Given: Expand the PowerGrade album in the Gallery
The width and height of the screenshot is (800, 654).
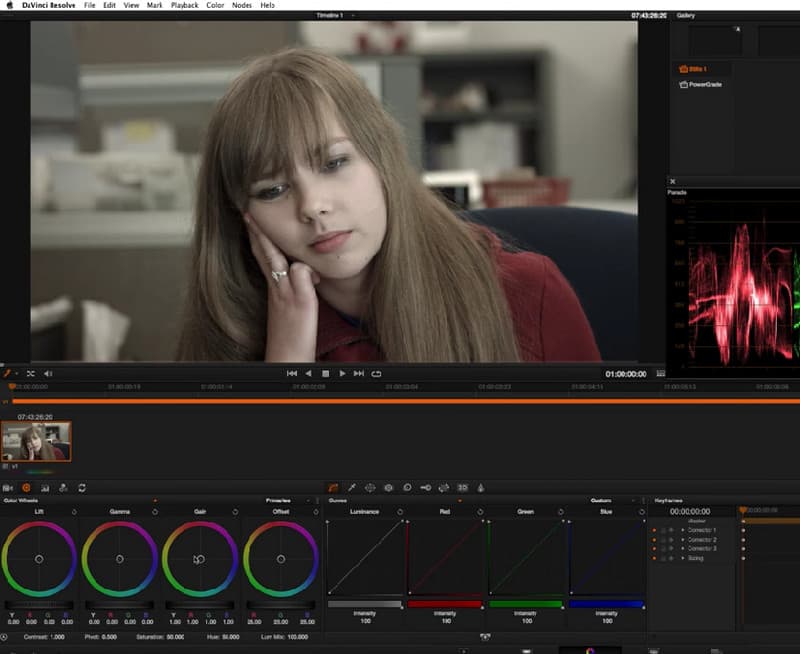Looking at the screenshot, I should 704,85.
